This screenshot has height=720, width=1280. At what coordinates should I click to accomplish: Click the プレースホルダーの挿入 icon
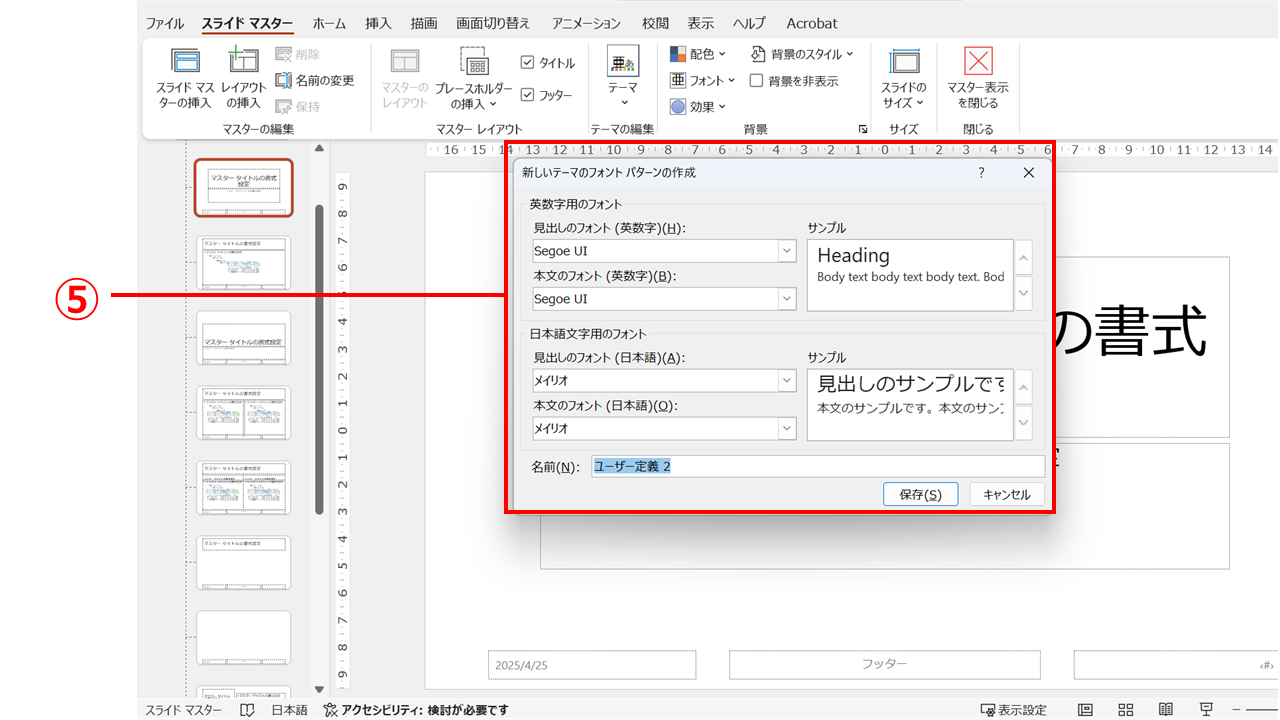pos(474,63)
